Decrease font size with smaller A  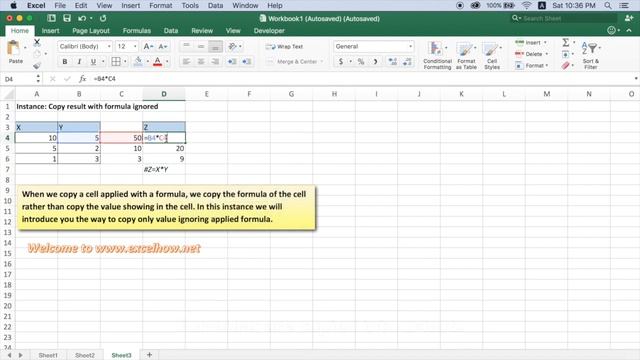tap(162, 47)
